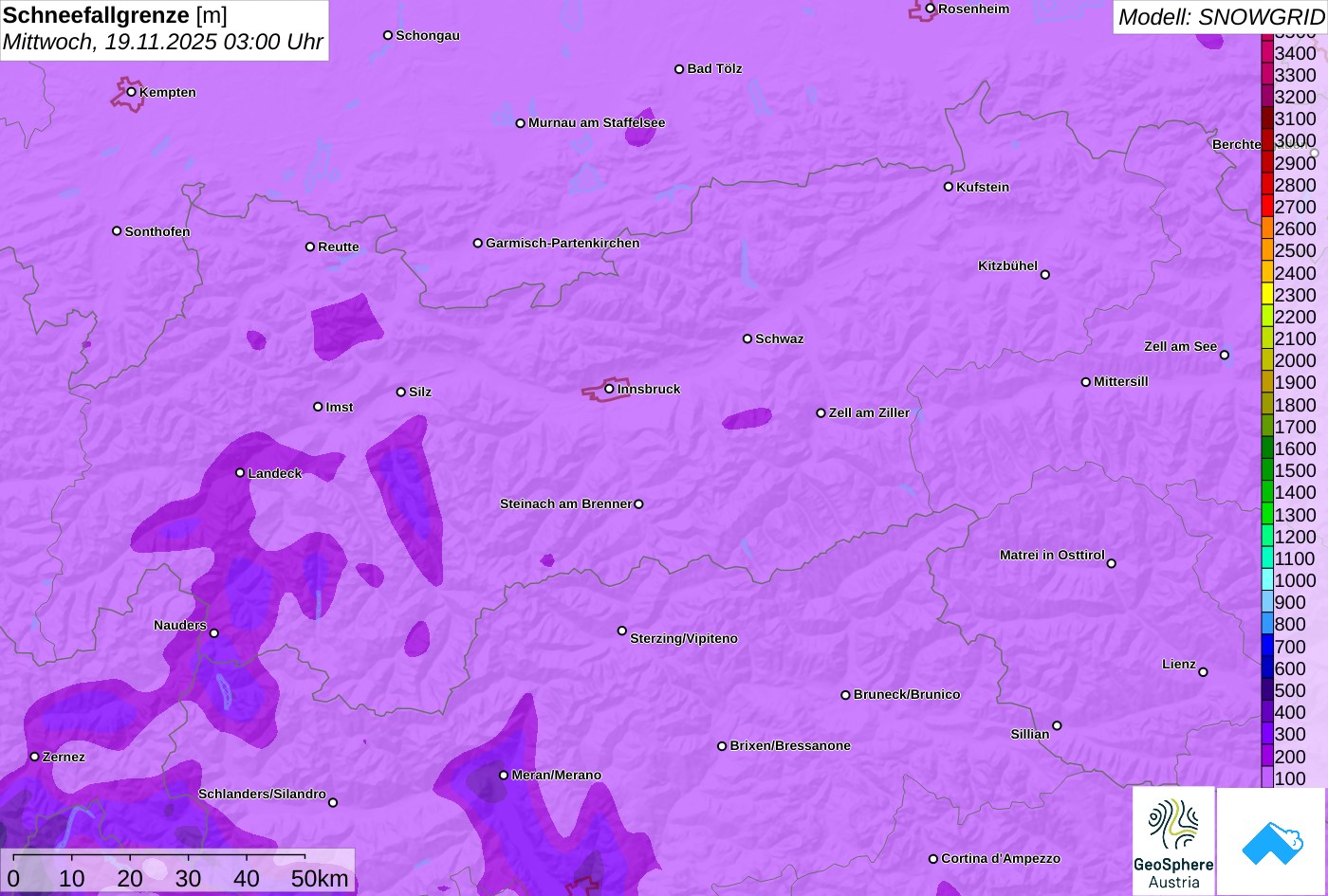Select the "Murnau am Staffelsee" label
This screenshot has width=1328, height=896.
[597, 122]
